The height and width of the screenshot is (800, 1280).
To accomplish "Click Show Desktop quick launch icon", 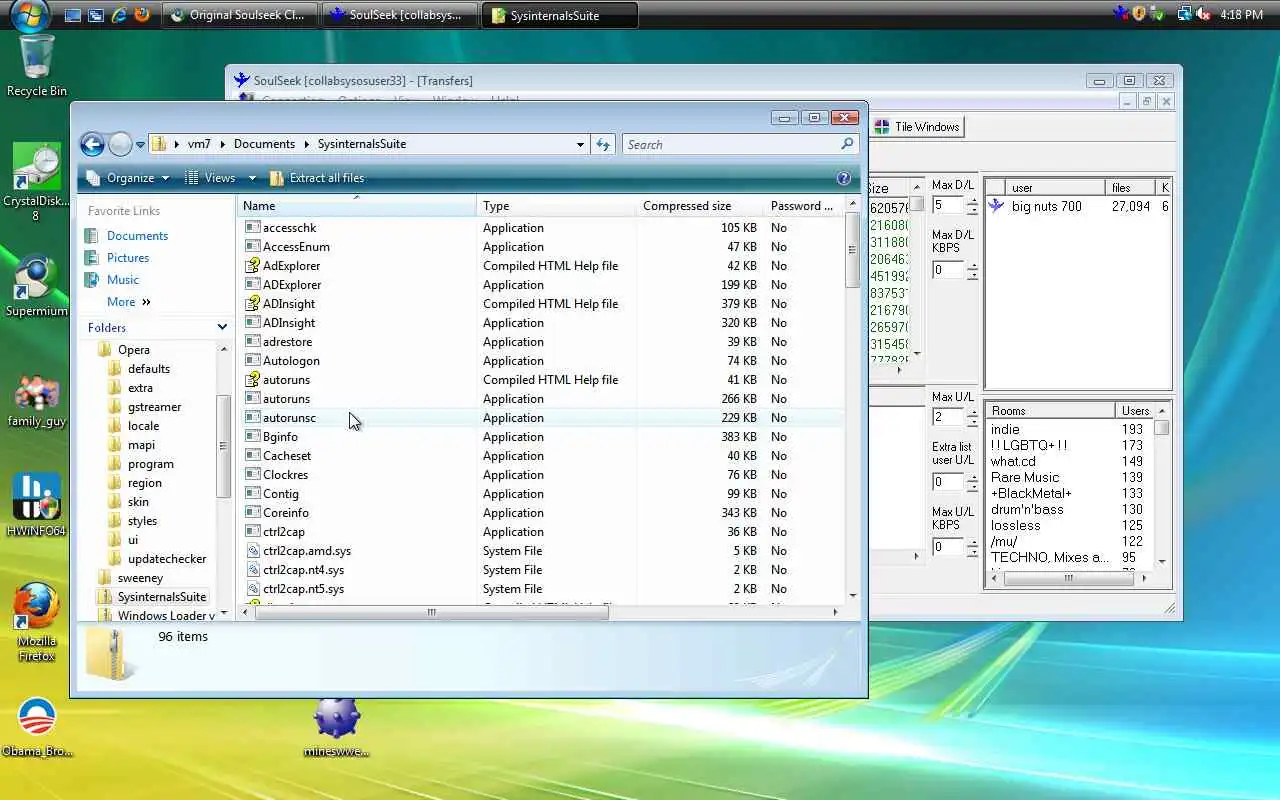I will point(73,15).
